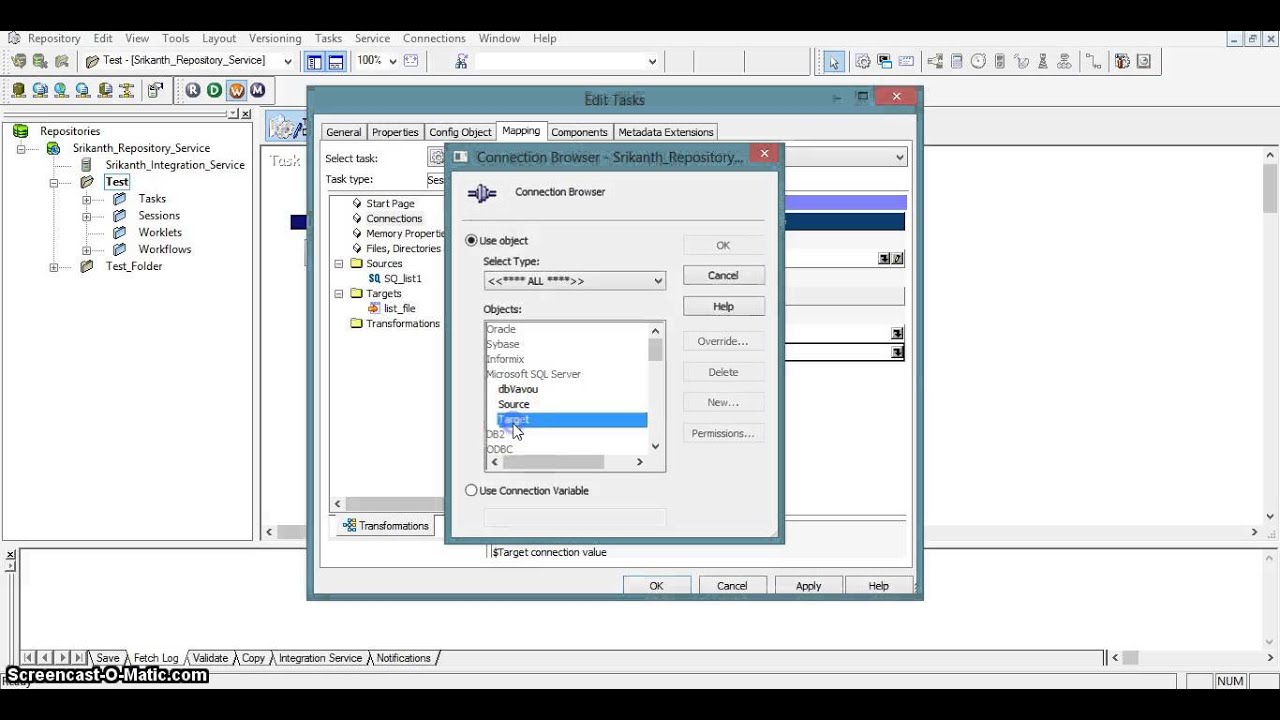Click Help in Connection Browser
Image resolution: width=1280 pixels, height=720 pixels.
click(x=723, y=307)
